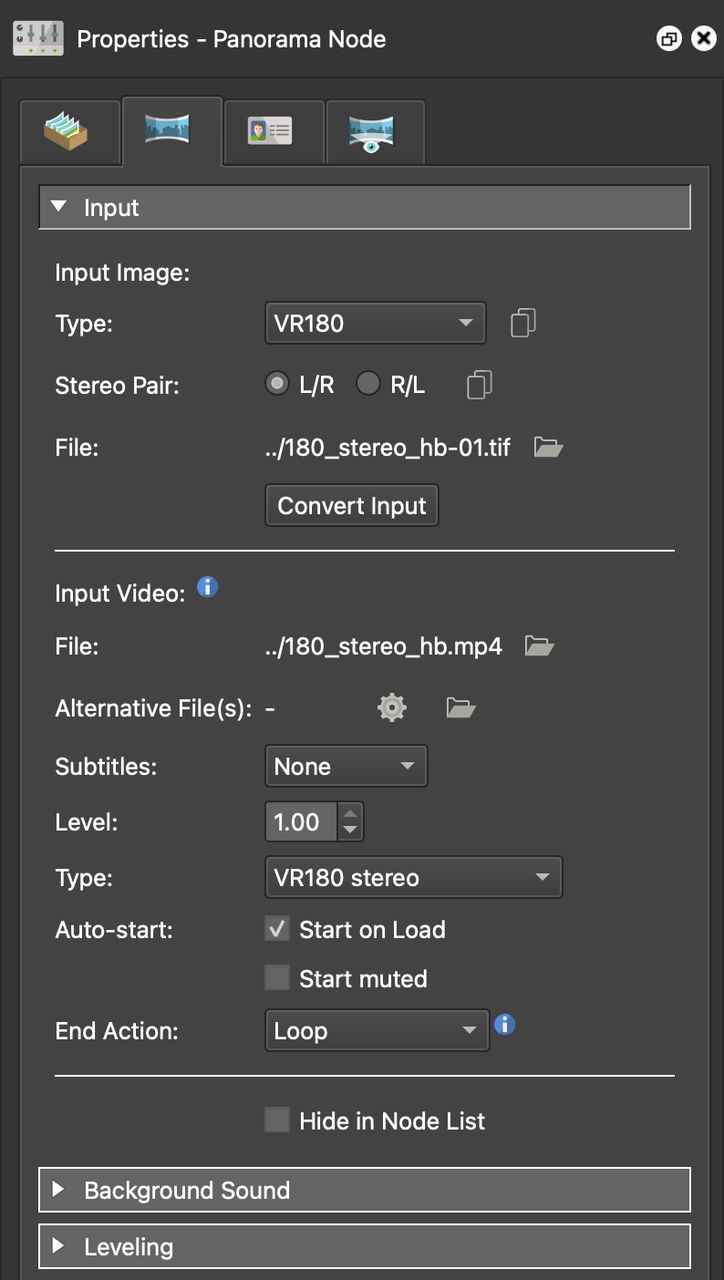
Task: Browse for input video file folder icon
Action: [x=539, y=646]
